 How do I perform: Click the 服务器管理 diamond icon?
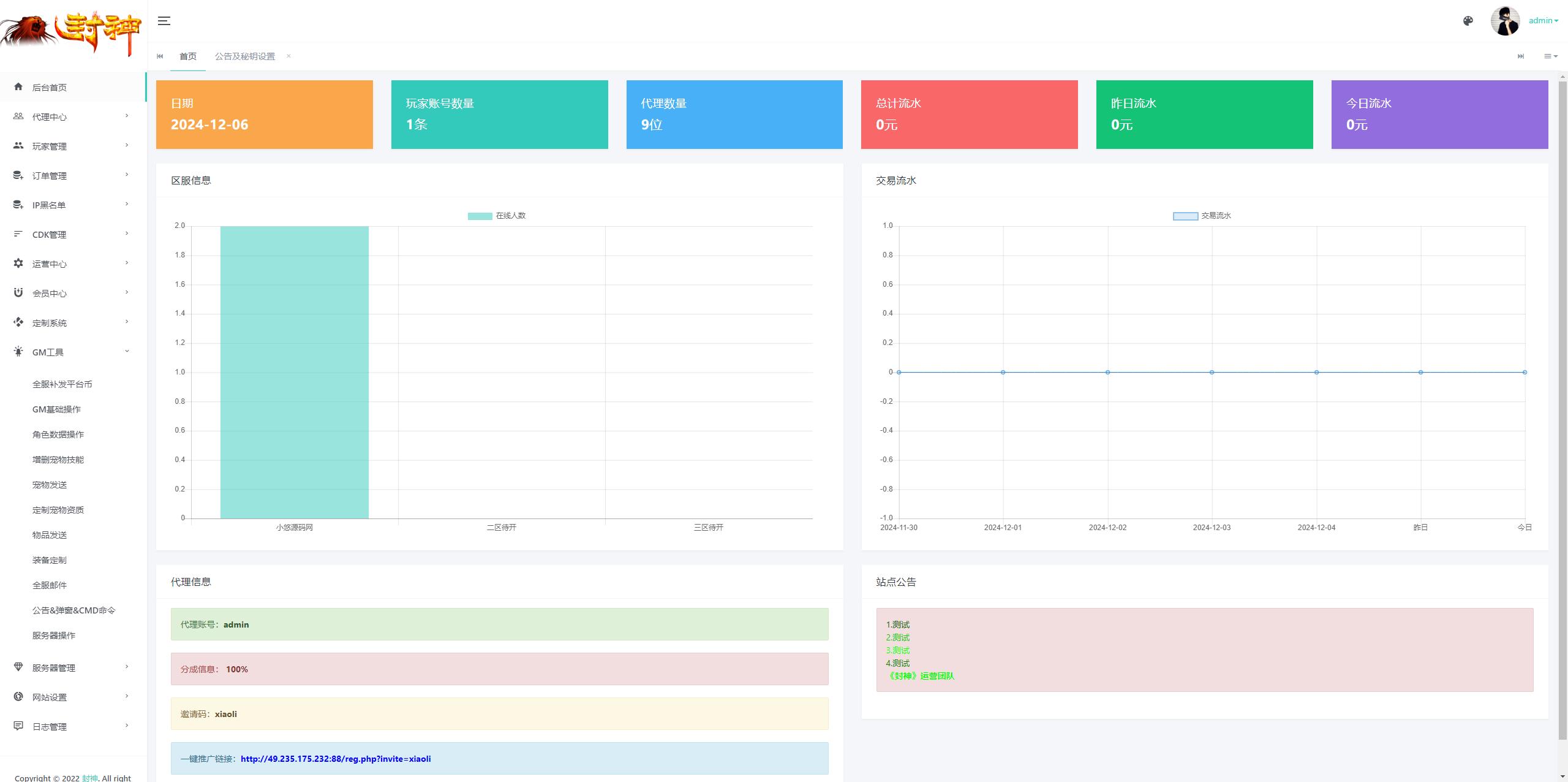point(18,667)
